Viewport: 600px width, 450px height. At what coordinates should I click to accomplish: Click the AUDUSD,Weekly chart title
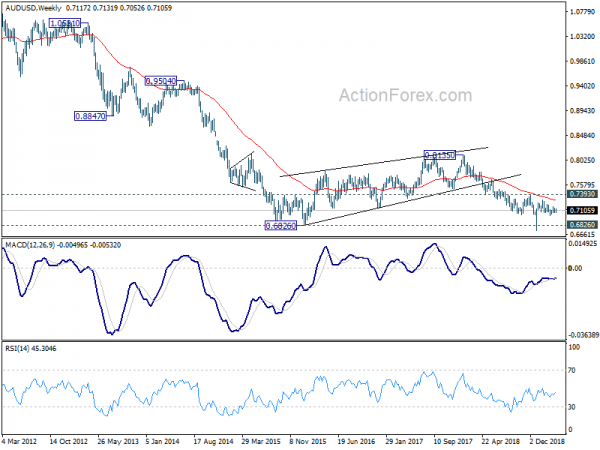coord(33,8)
